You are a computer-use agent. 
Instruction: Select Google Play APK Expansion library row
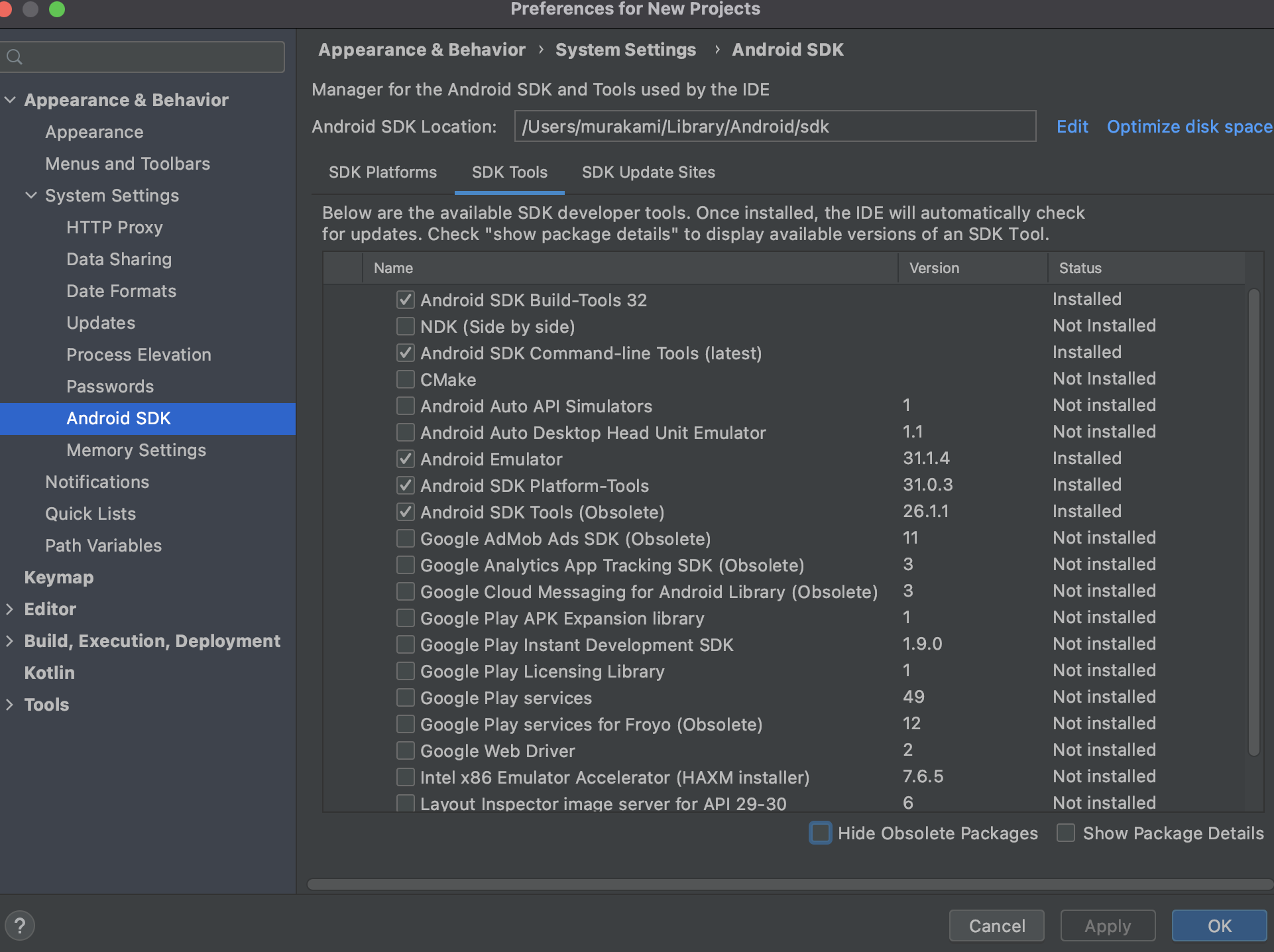tap(784, 618)
